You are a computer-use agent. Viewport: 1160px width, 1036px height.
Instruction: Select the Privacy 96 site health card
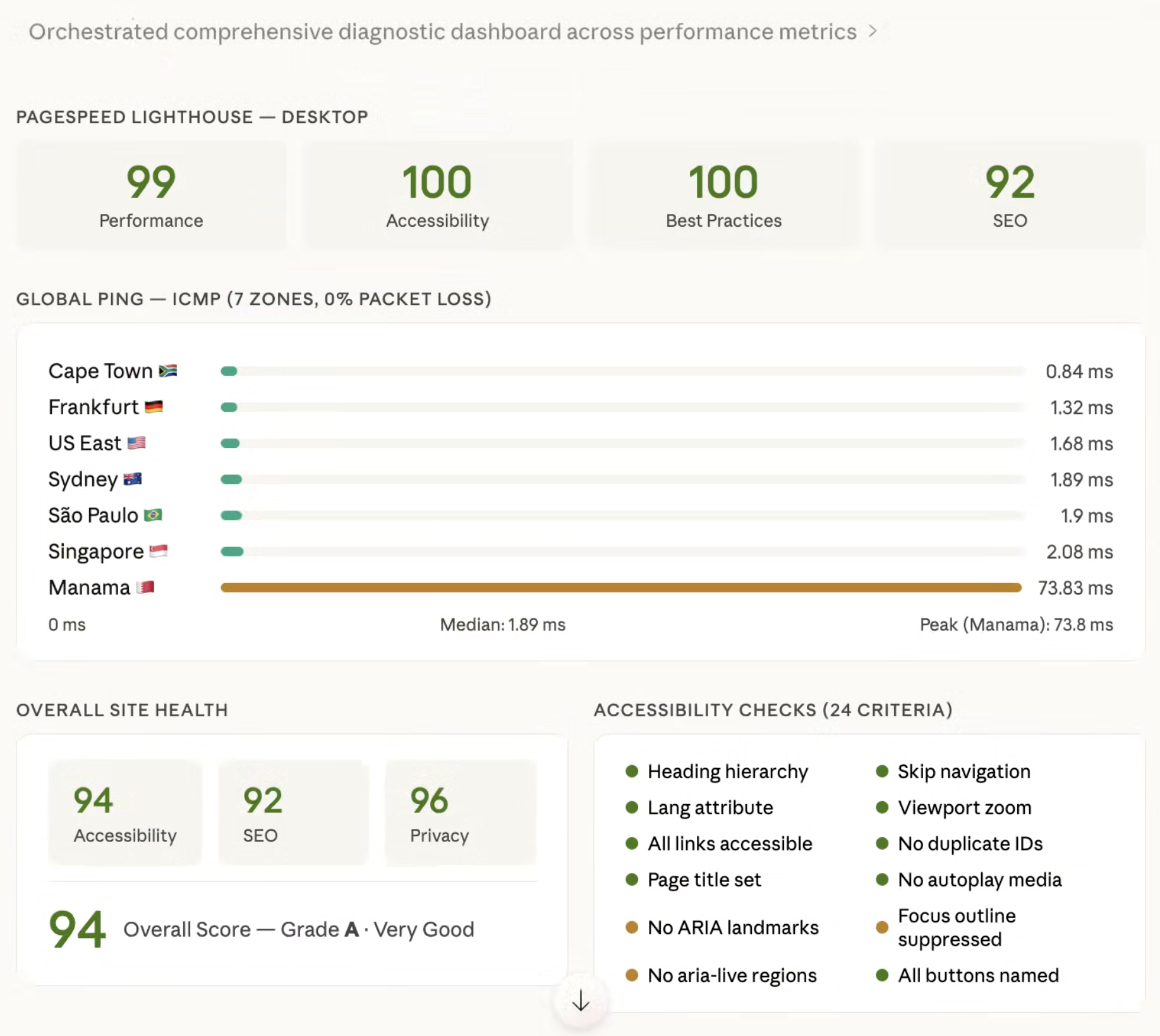(x=461, y=812)
